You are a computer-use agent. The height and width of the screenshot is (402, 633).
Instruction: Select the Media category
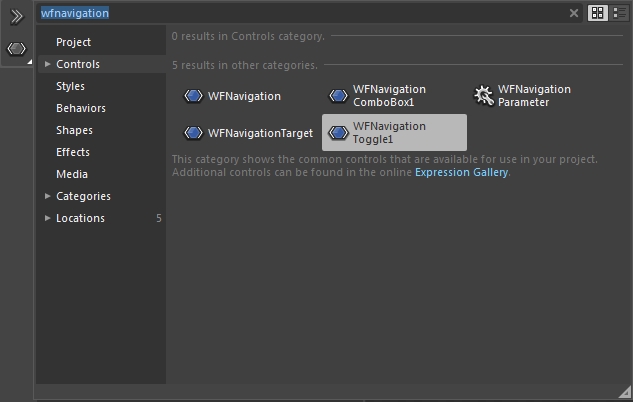click(x=72, y=174)
